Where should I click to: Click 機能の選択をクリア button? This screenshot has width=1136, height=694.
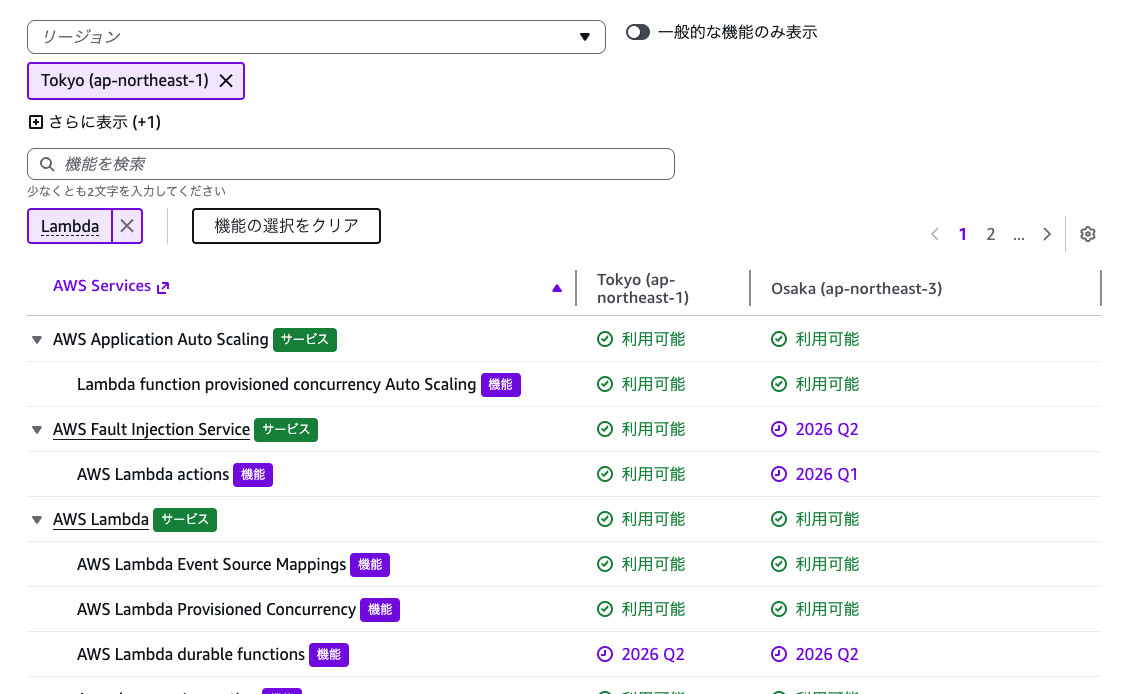[286, 226]
